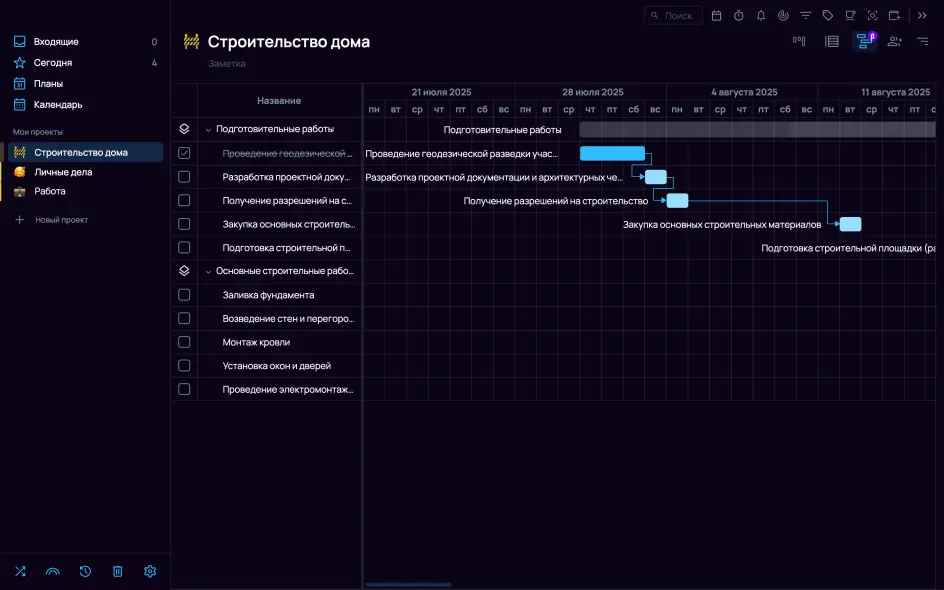
Task: Click the tags icon in the top toolbar
Action: (x=828, y=15)
